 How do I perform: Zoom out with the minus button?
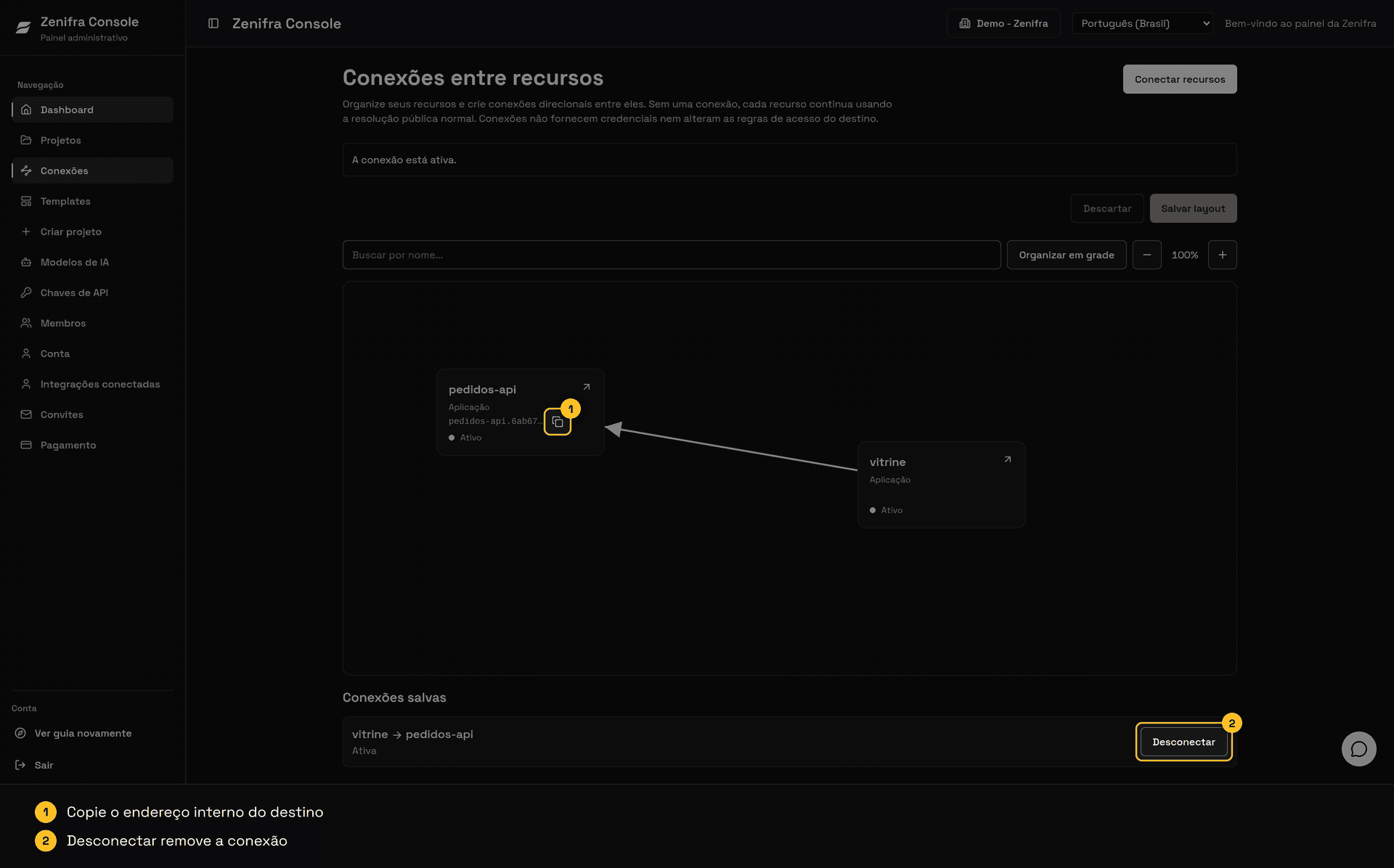tap(1147, 255)
